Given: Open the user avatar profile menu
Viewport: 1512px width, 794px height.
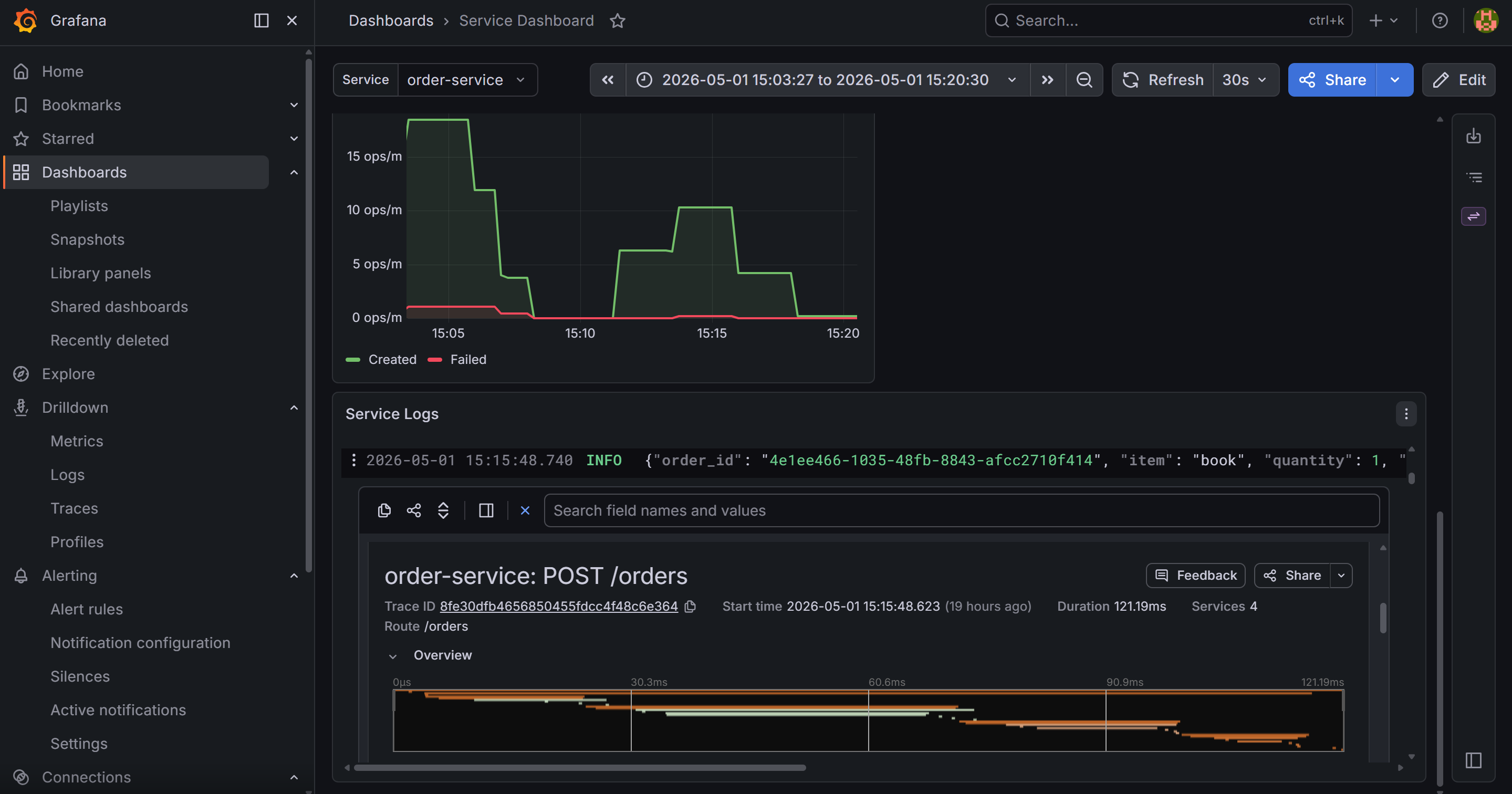Looking at the screenshot, I should (x=1486, y=20).
